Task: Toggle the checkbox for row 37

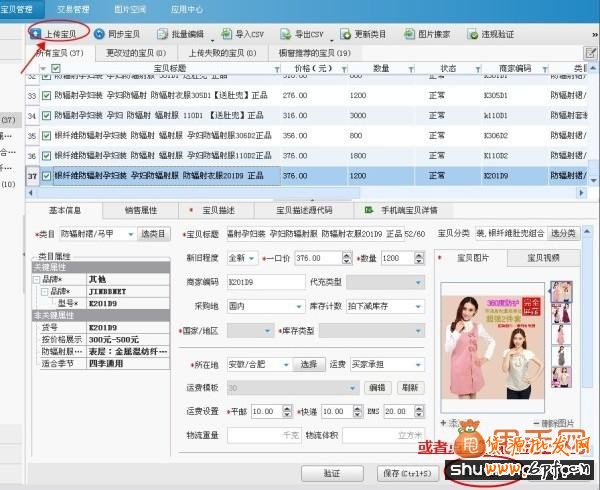Action: click(46, 176)
